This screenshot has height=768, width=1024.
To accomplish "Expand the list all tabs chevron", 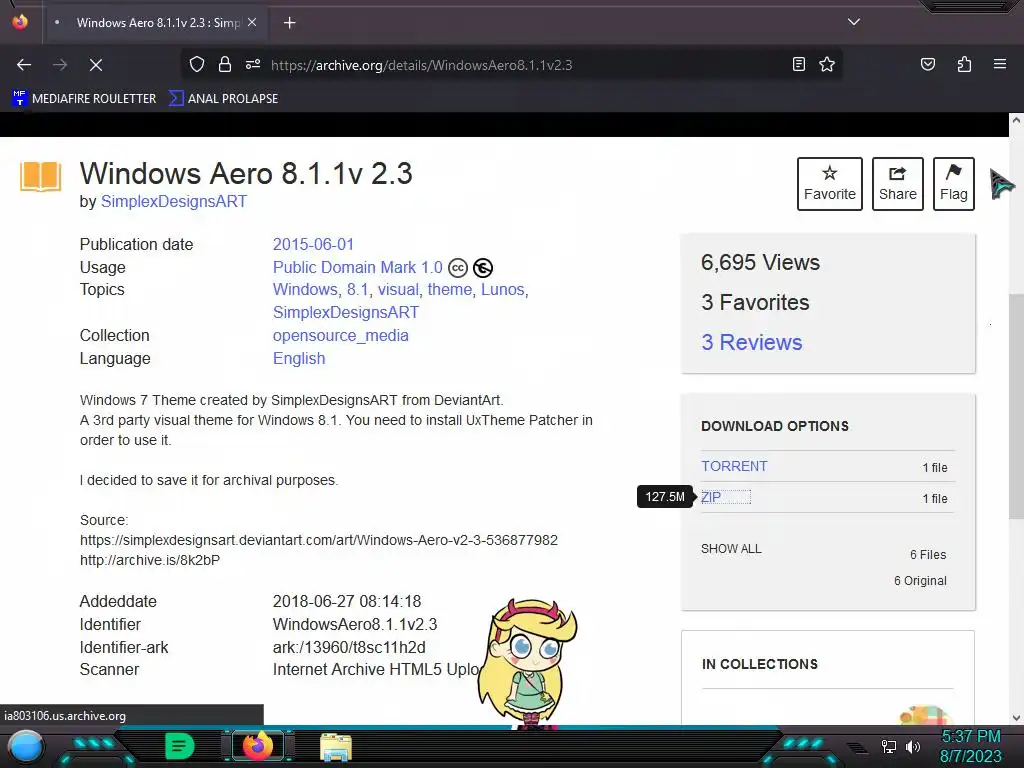I will [854, 22].
